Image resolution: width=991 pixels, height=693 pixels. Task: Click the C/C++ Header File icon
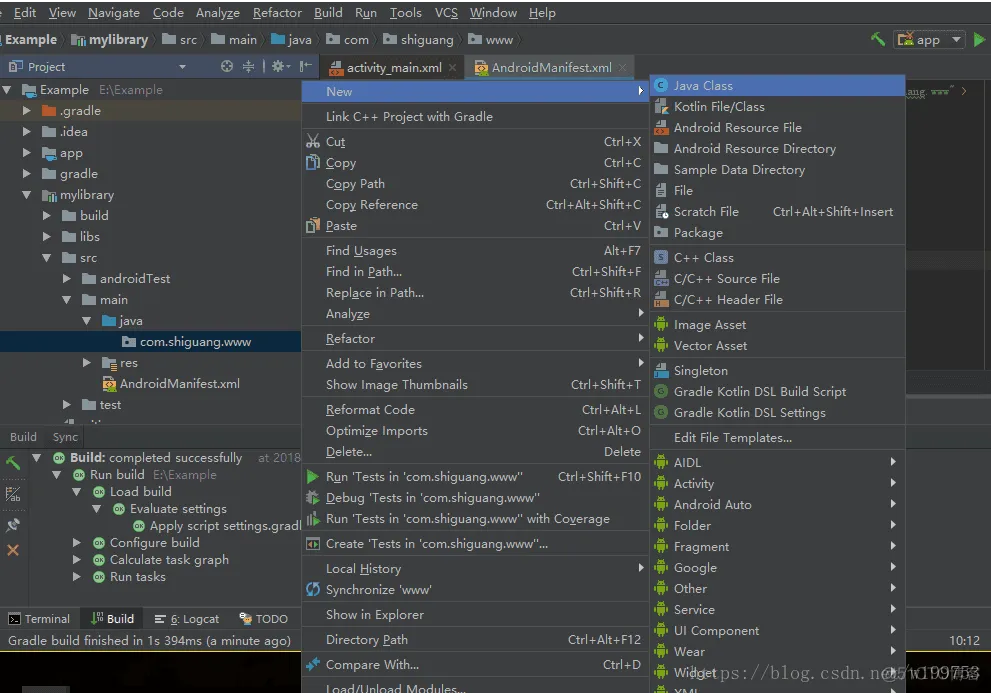tap(661, 300)
